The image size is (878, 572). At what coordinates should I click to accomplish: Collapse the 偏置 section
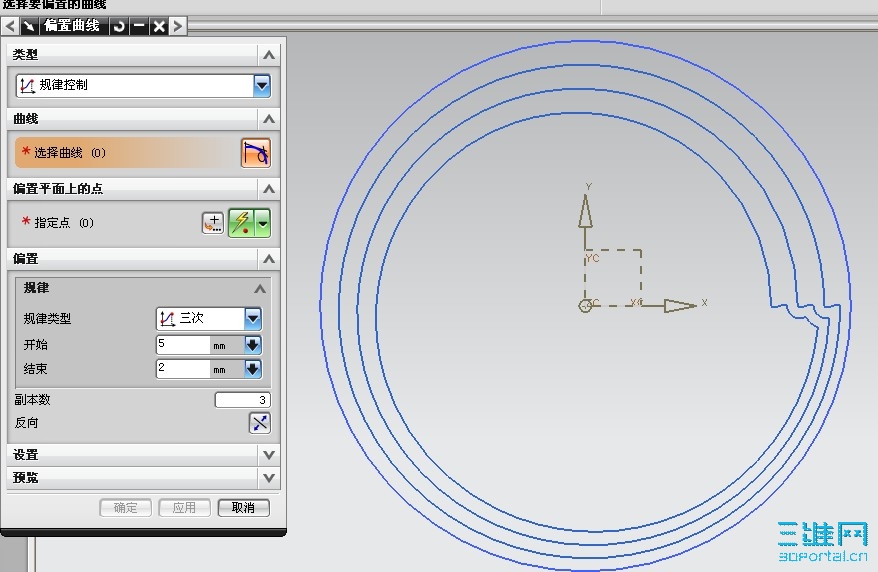269,259
